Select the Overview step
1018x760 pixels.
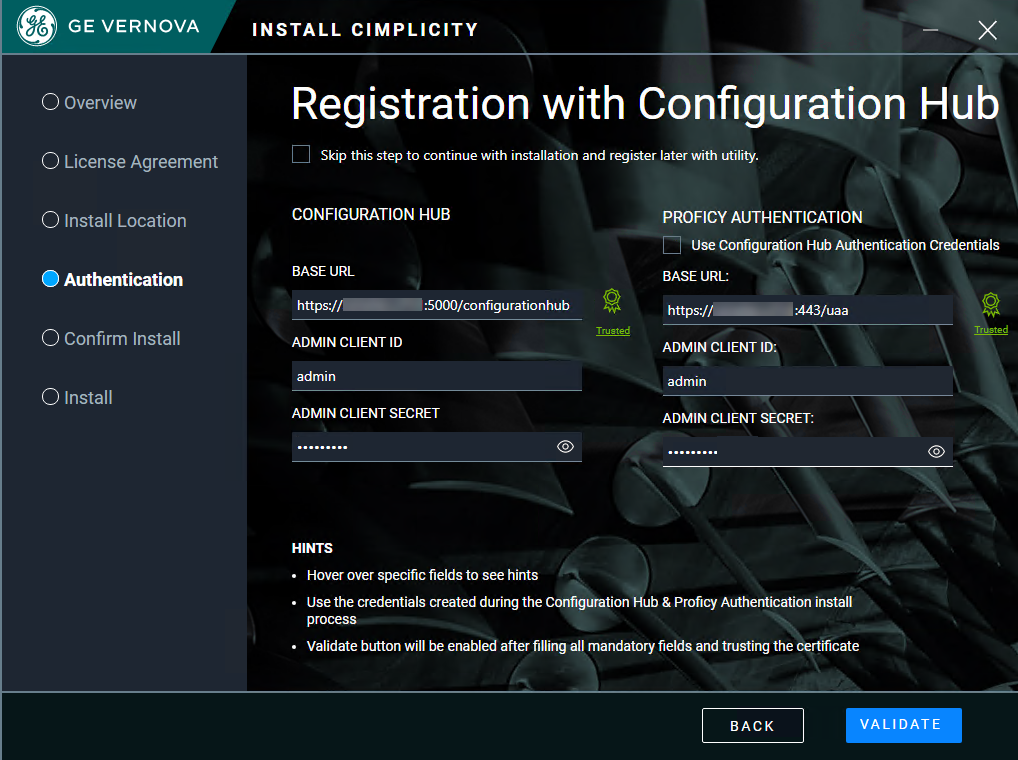tap(90, 103)
